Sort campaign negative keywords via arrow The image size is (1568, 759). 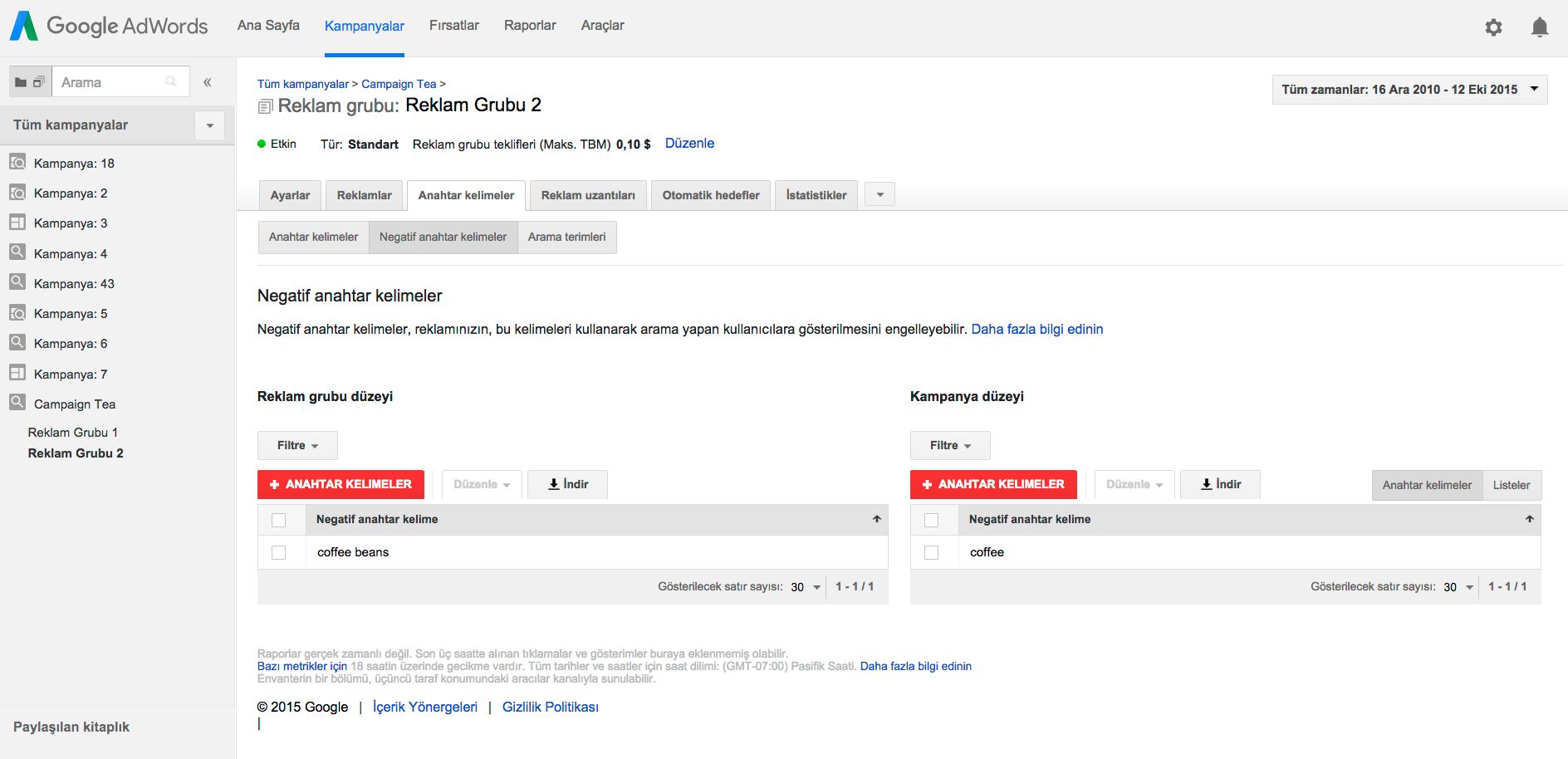(1529, 519)
